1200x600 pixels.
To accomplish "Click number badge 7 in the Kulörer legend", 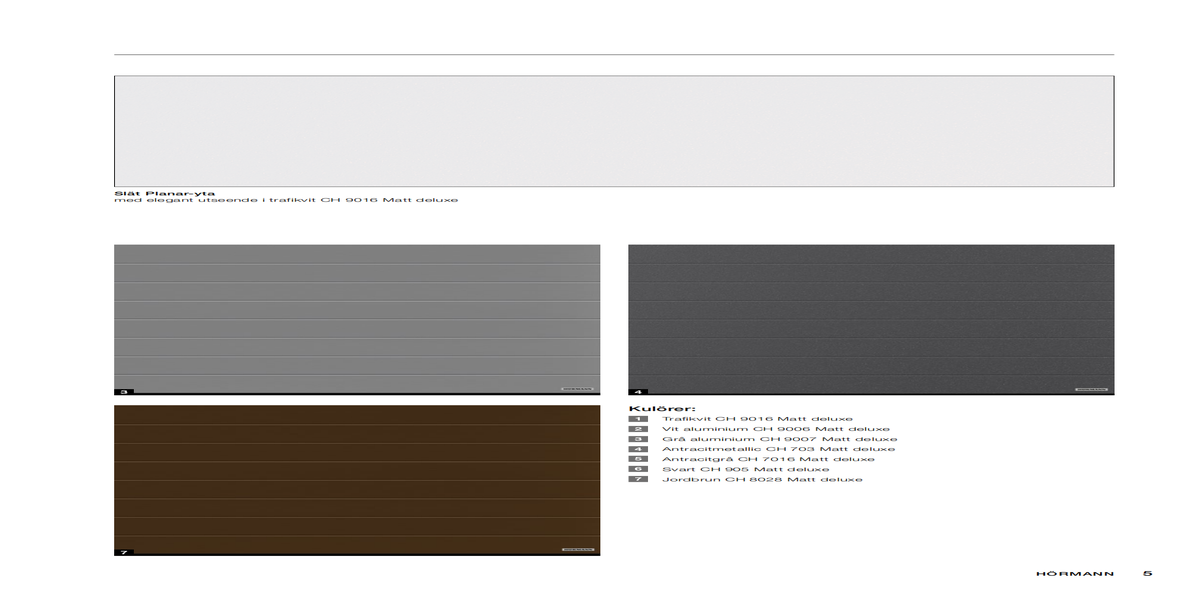I will coord(638,479).
